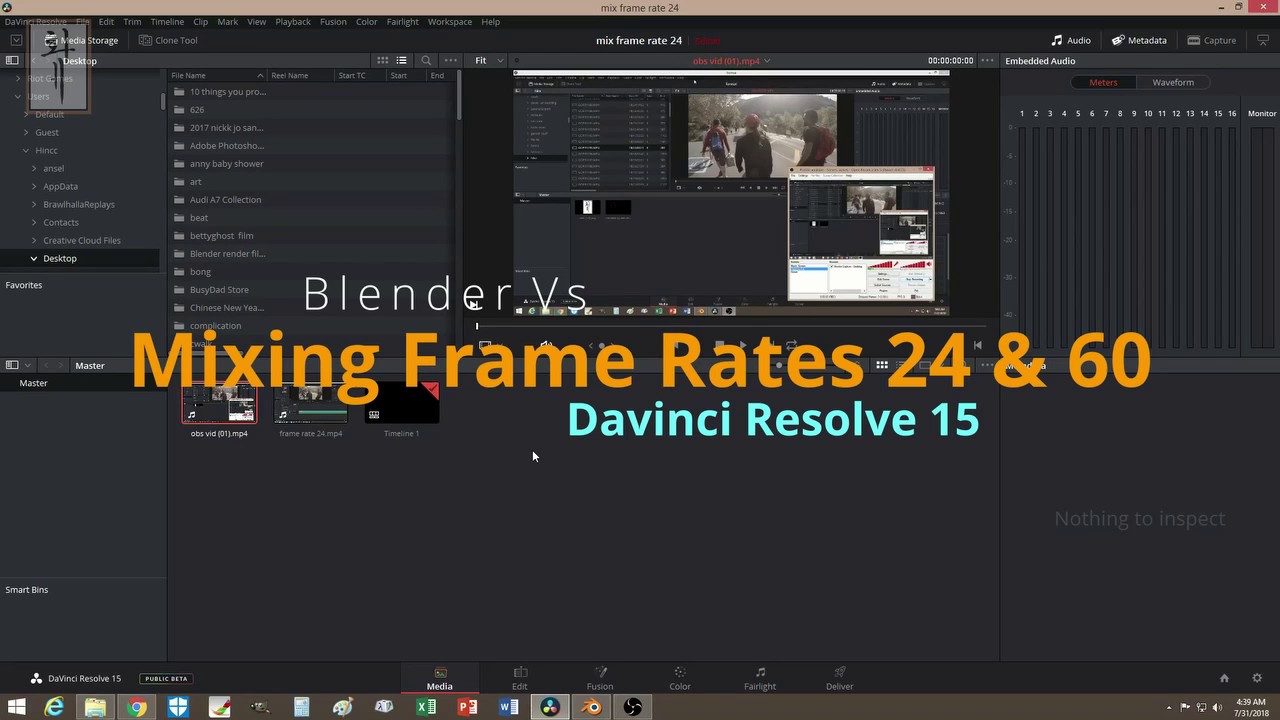Collapse the Hincc folder chevron
Image resolution: width=1280 pixels, height=720 pixels.
coord(26,150)
